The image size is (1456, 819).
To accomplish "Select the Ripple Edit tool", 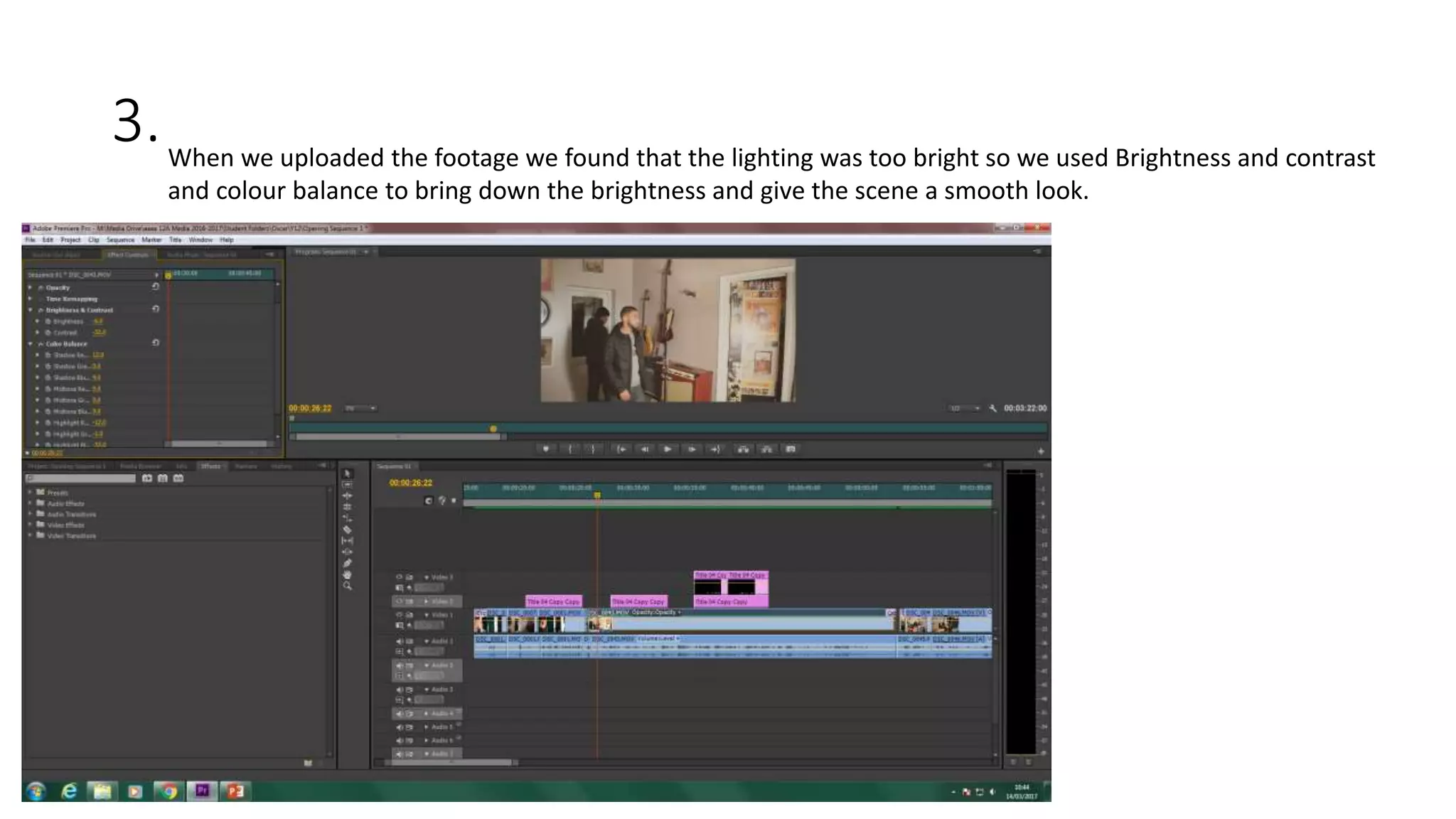I will point(348,496).
